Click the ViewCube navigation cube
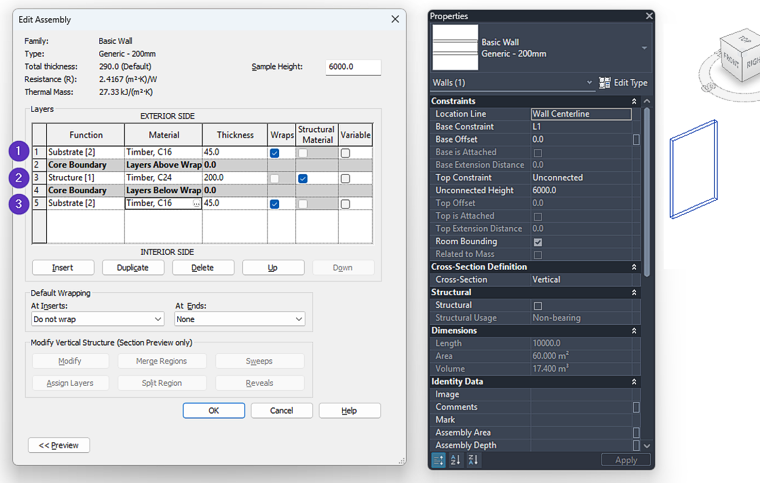Image resolution: width=760 pixels, height=483 pixels. (736, 56)
